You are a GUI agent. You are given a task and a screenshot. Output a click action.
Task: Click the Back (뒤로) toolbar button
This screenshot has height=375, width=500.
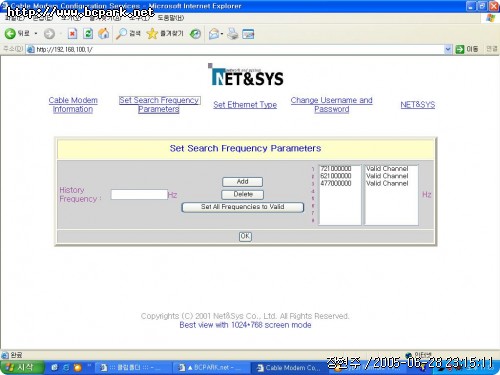(17, 33)
